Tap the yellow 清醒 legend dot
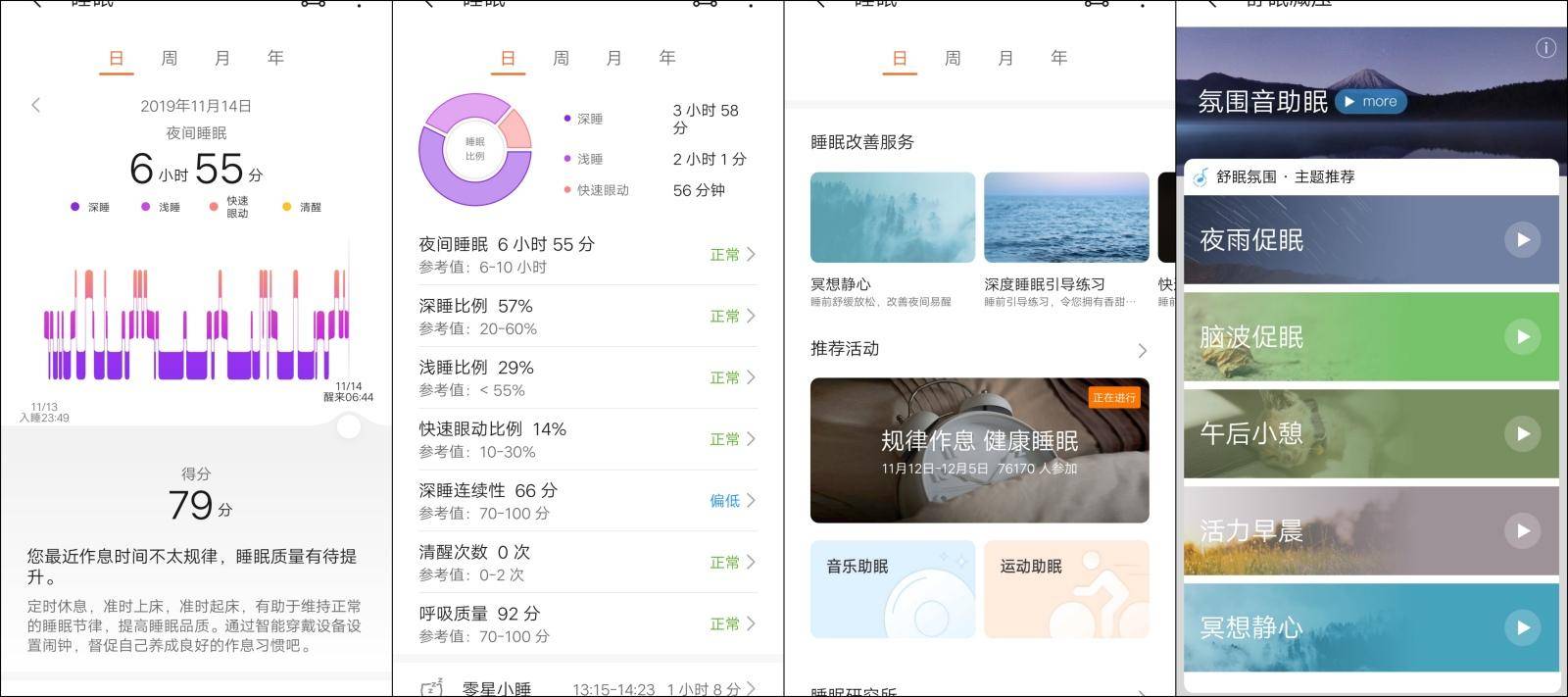This screenshot has width=1568, height=697. pyautogui.click(x=286, y=207)
